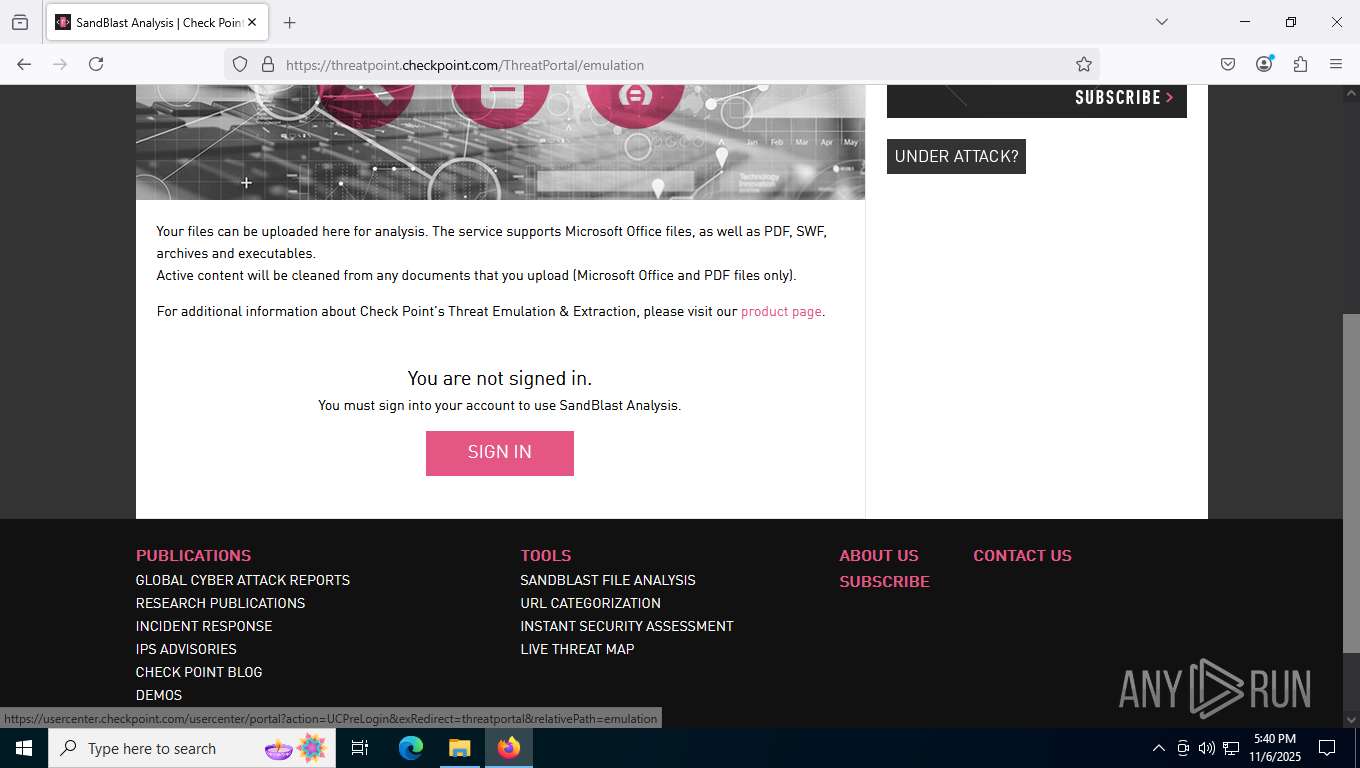
Task: Launch Microsoft Edge from taskbar
Action: pos(411,748)
